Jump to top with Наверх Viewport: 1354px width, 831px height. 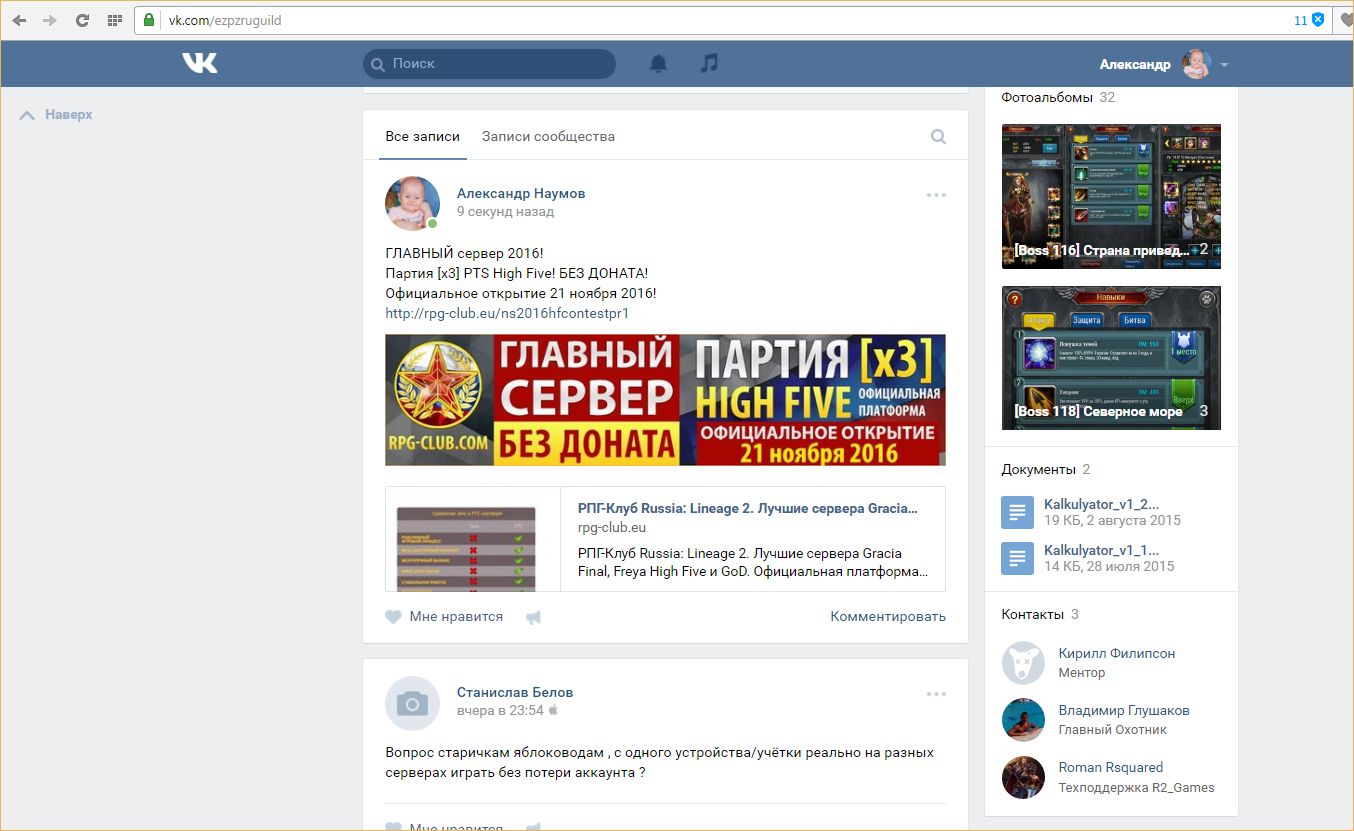(56, 115)
